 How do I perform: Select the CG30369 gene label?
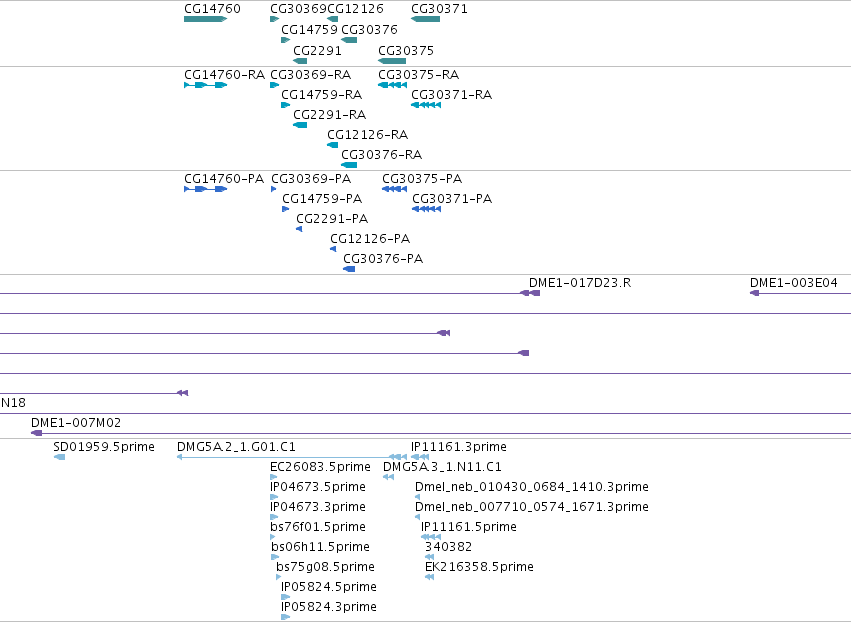click(x=299, y=9)
